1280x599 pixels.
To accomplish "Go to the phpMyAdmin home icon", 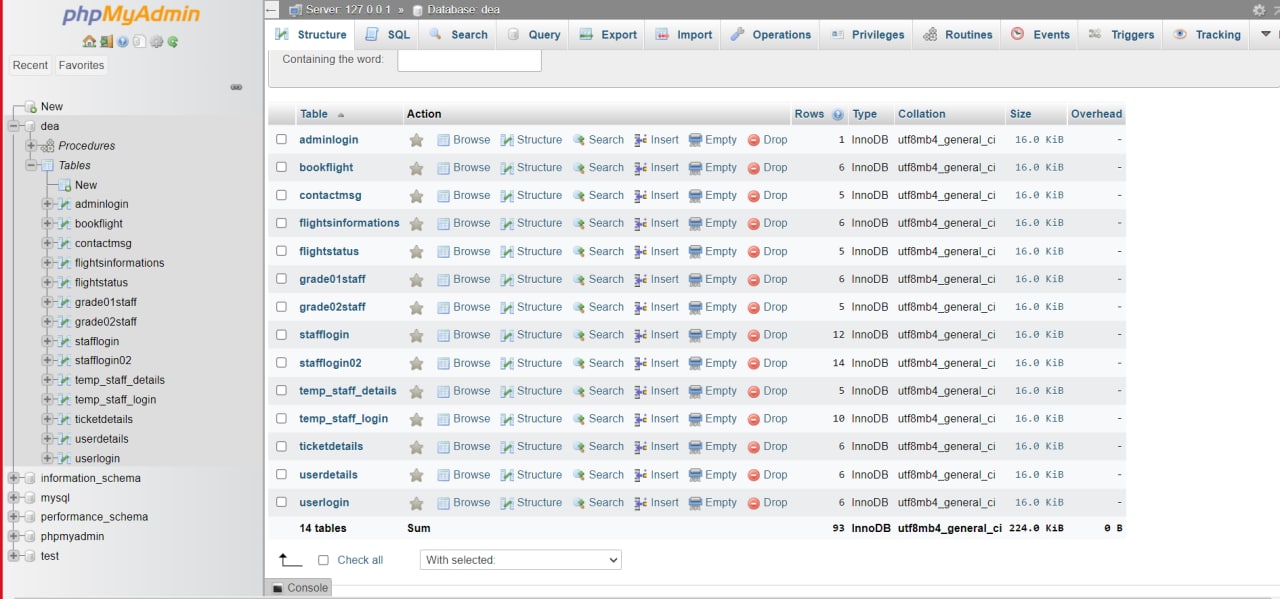I will (89, 42).
